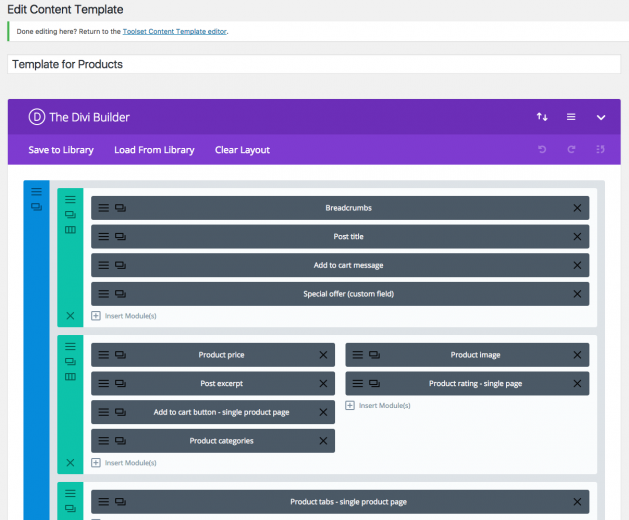Open Post excerpt module settings icon
The width and height of the screenshot is (629, 520).
(x=103, y=383)
